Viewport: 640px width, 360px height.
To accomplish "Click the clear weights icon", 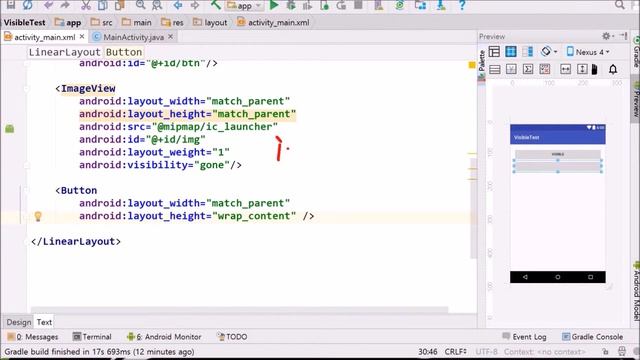I will [544, 69].
